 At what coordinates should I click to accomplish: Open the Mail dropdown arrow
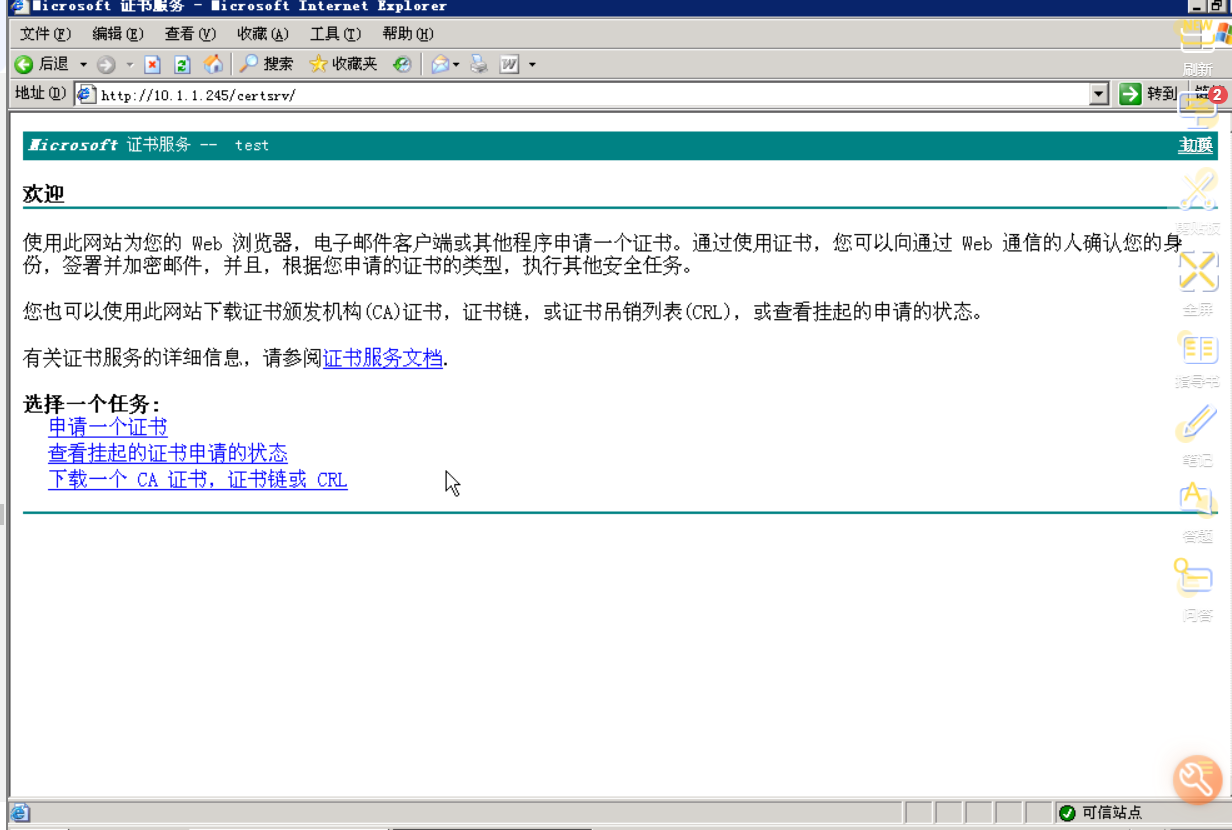tap(456, 65)
